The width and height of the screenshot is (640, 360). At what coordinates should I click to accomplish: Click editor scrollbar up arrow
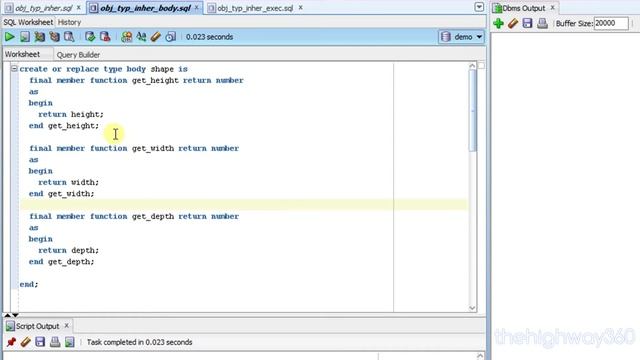point(473,66)
